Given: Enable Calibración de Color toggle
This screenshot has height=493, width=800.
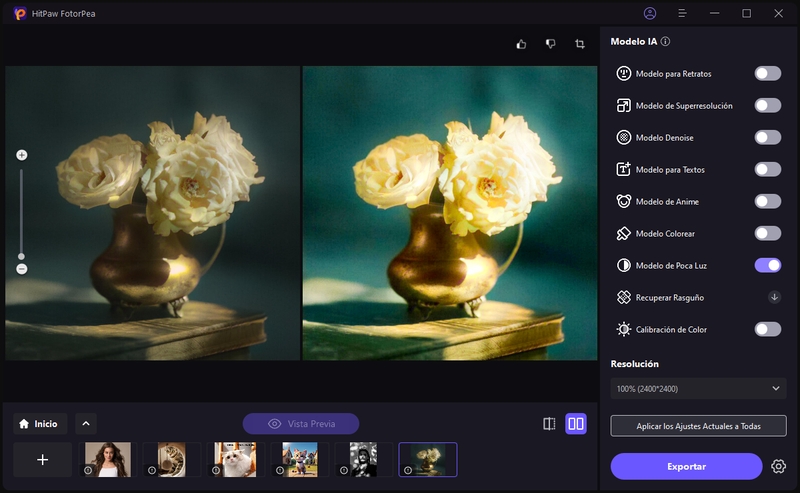Looking at the screenshot, I should click(768, 329).
